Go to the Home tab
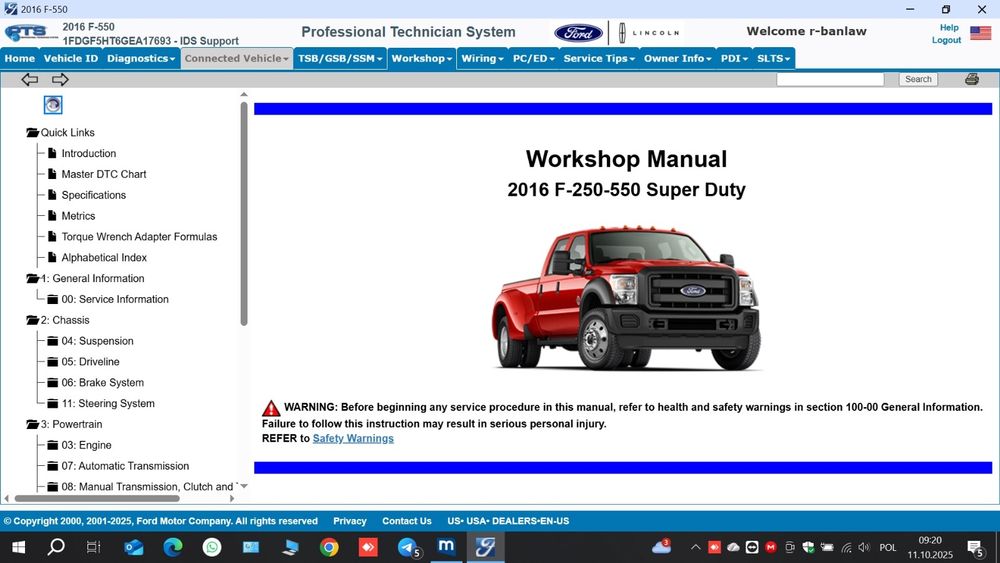 (20, 58)
